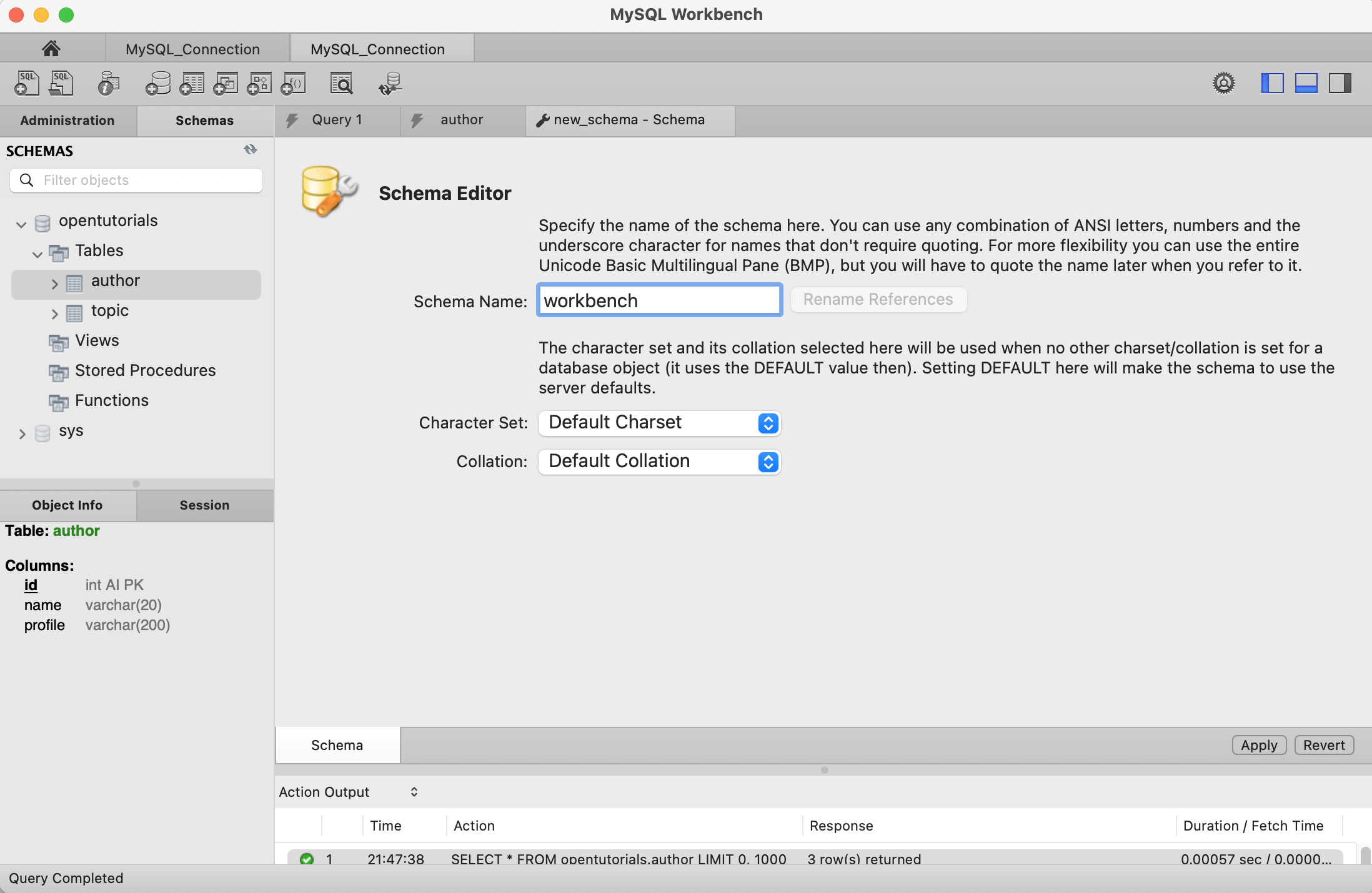Refresh the schemas list
Viewport: 1372px width, 893px height.
coord(251,149)
